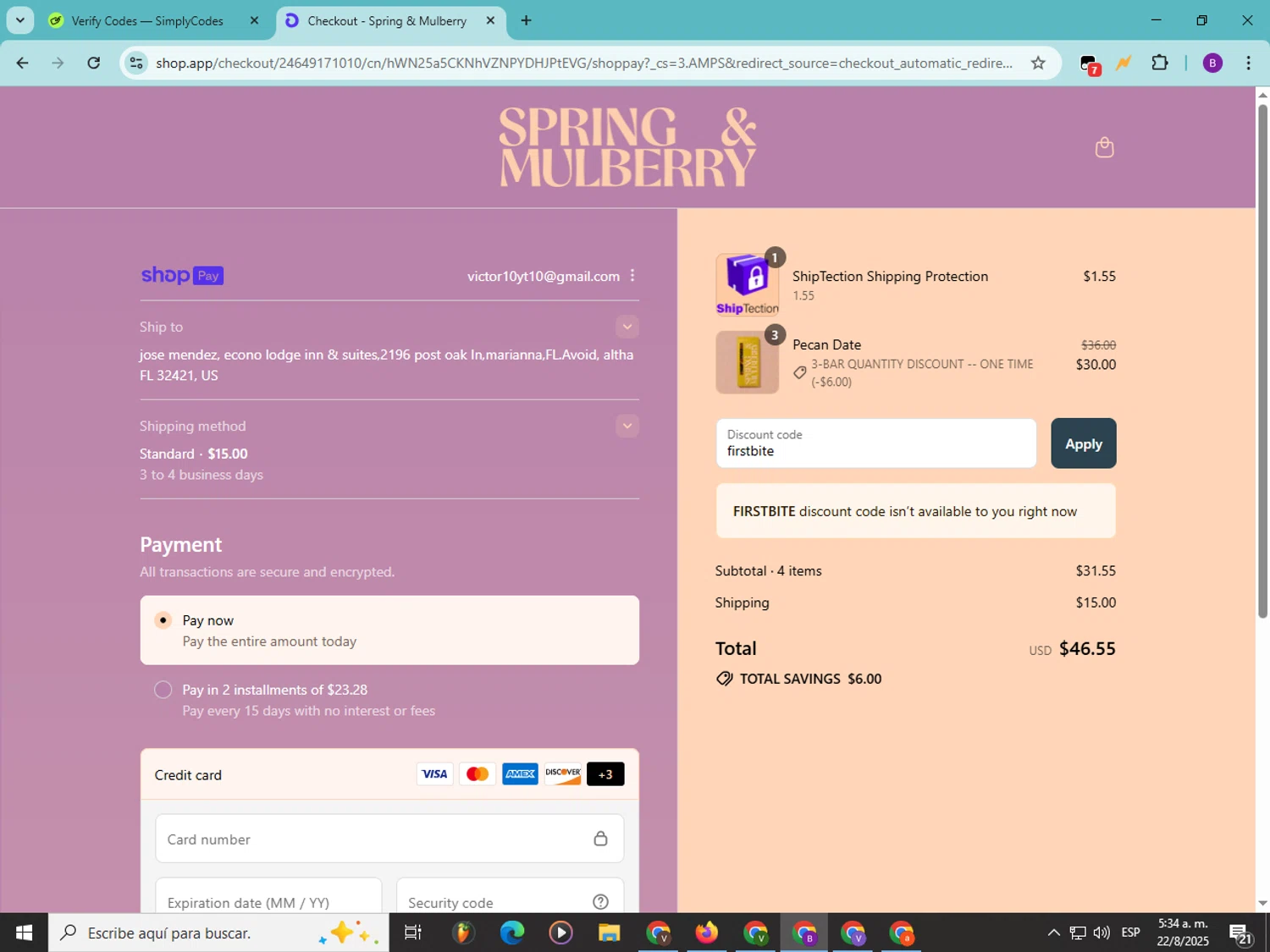The width and height of the screenshot is (1270, 952).
Task: Expand the Ship to section chevron
Action: [627, 327]
